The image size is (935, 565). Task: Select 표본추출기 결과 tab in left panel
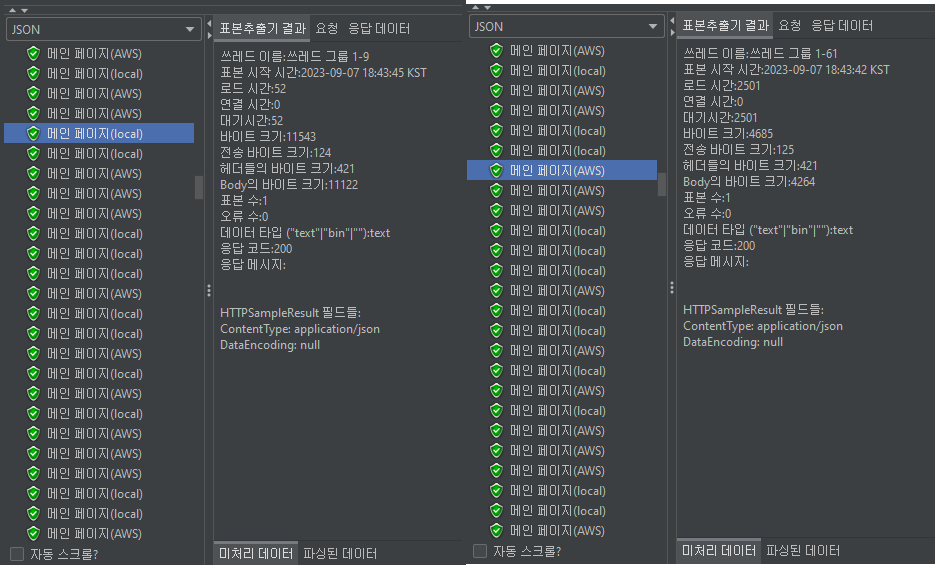tap(262, 28)
